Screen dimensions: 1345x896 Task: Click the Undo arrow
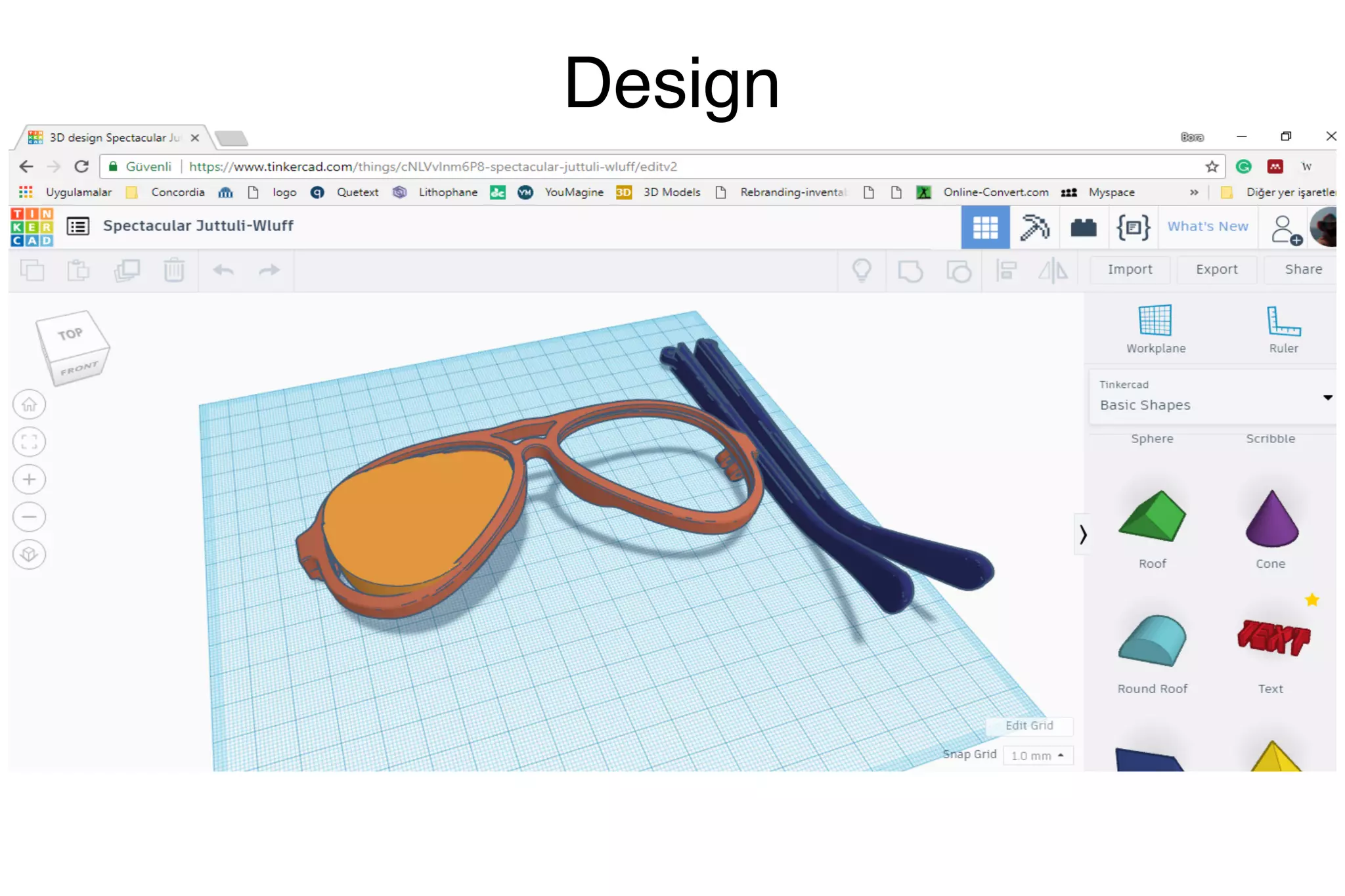[x=223, y=270]
